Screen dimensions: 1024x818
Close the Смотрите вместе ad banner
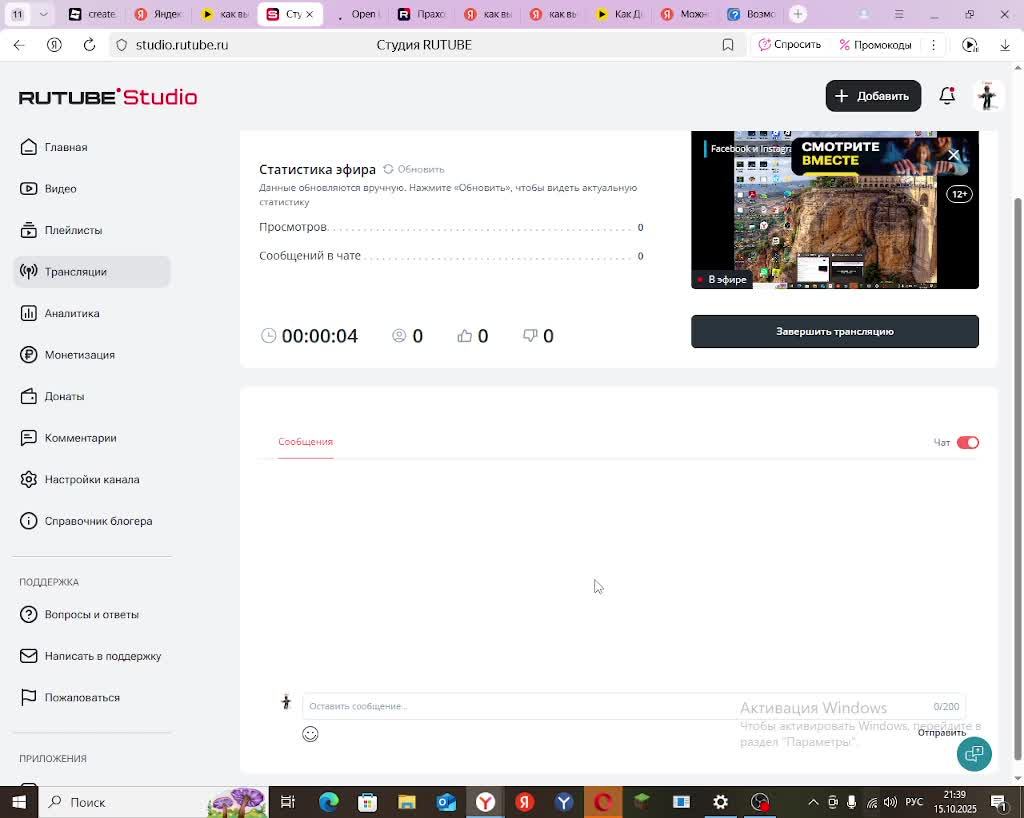953,155
